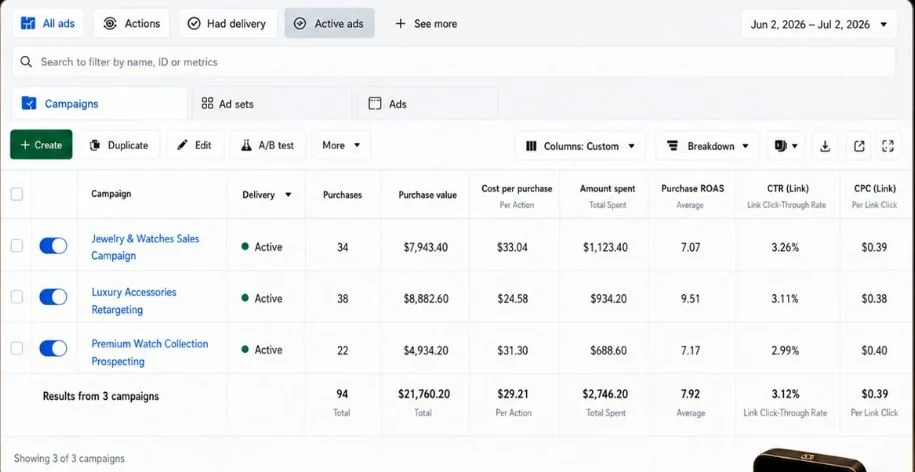Check the Premium Watch Collection Prospecting box
This screenshot has height=472, width=915.
tap(17, 348)
